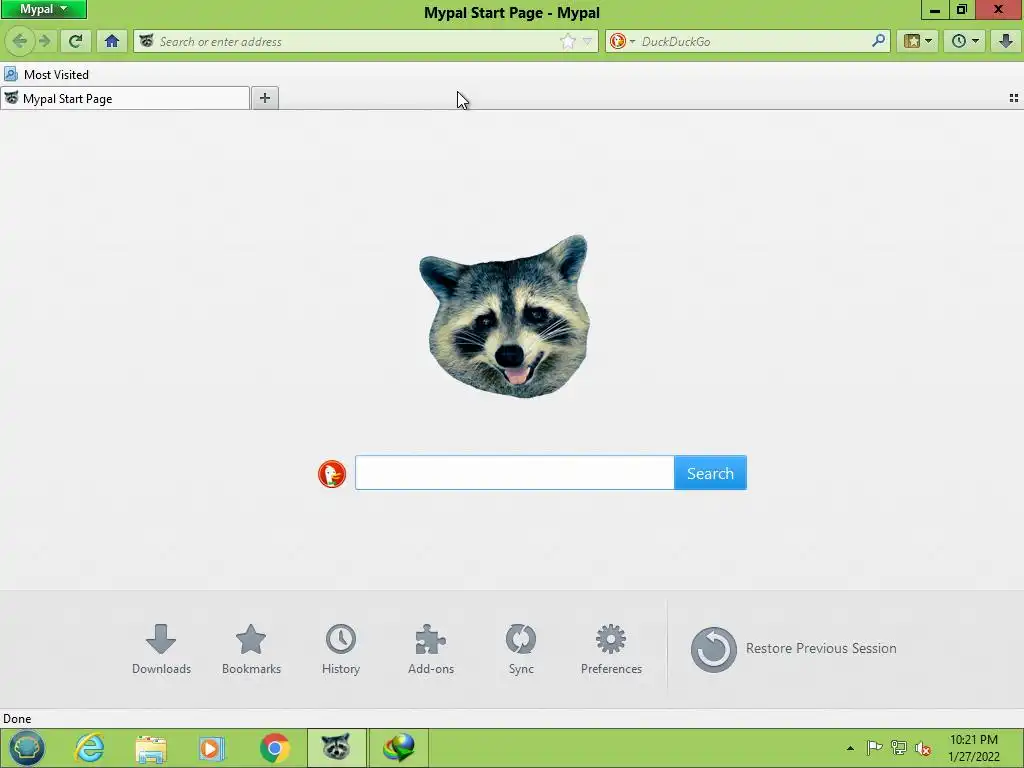
Task: Reload the current page
Action: click(75, 41)
